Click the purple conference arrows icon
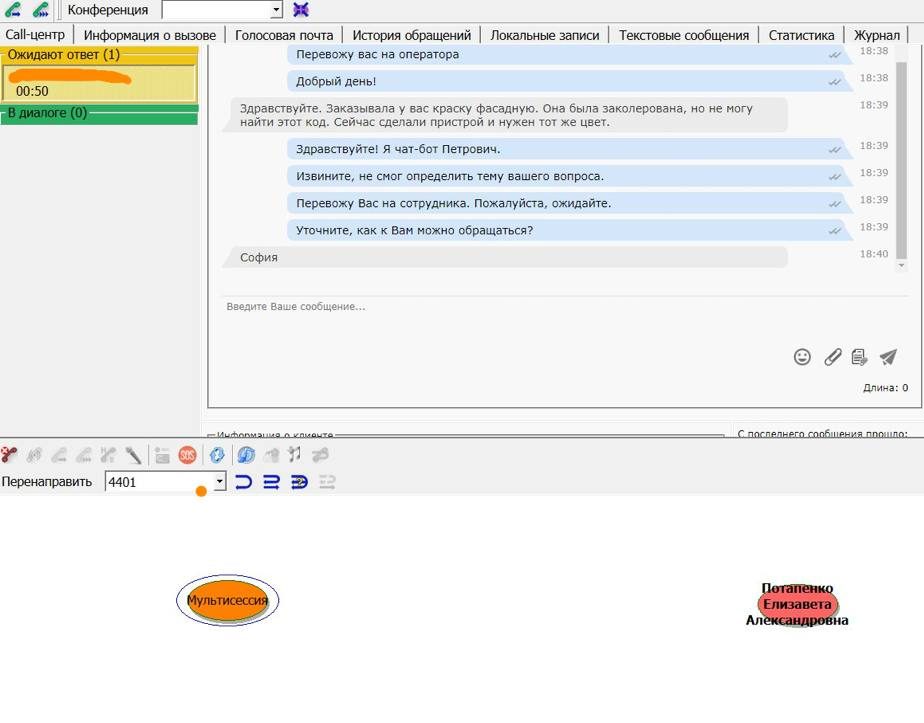 pos(301,10)
